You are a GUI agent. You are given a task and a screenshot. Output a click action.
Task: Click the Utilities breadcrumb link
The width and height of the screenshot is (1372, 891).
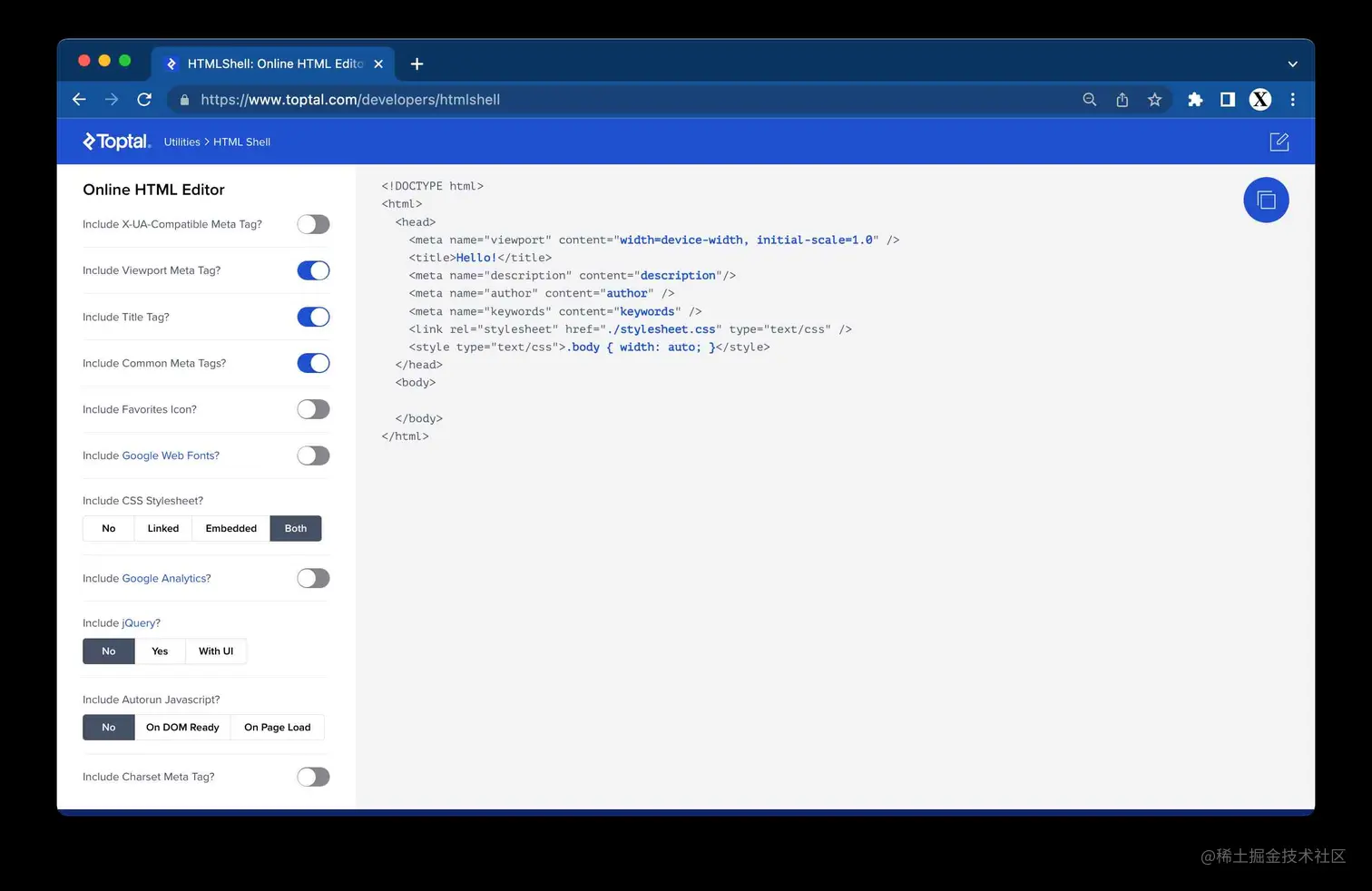181,142
